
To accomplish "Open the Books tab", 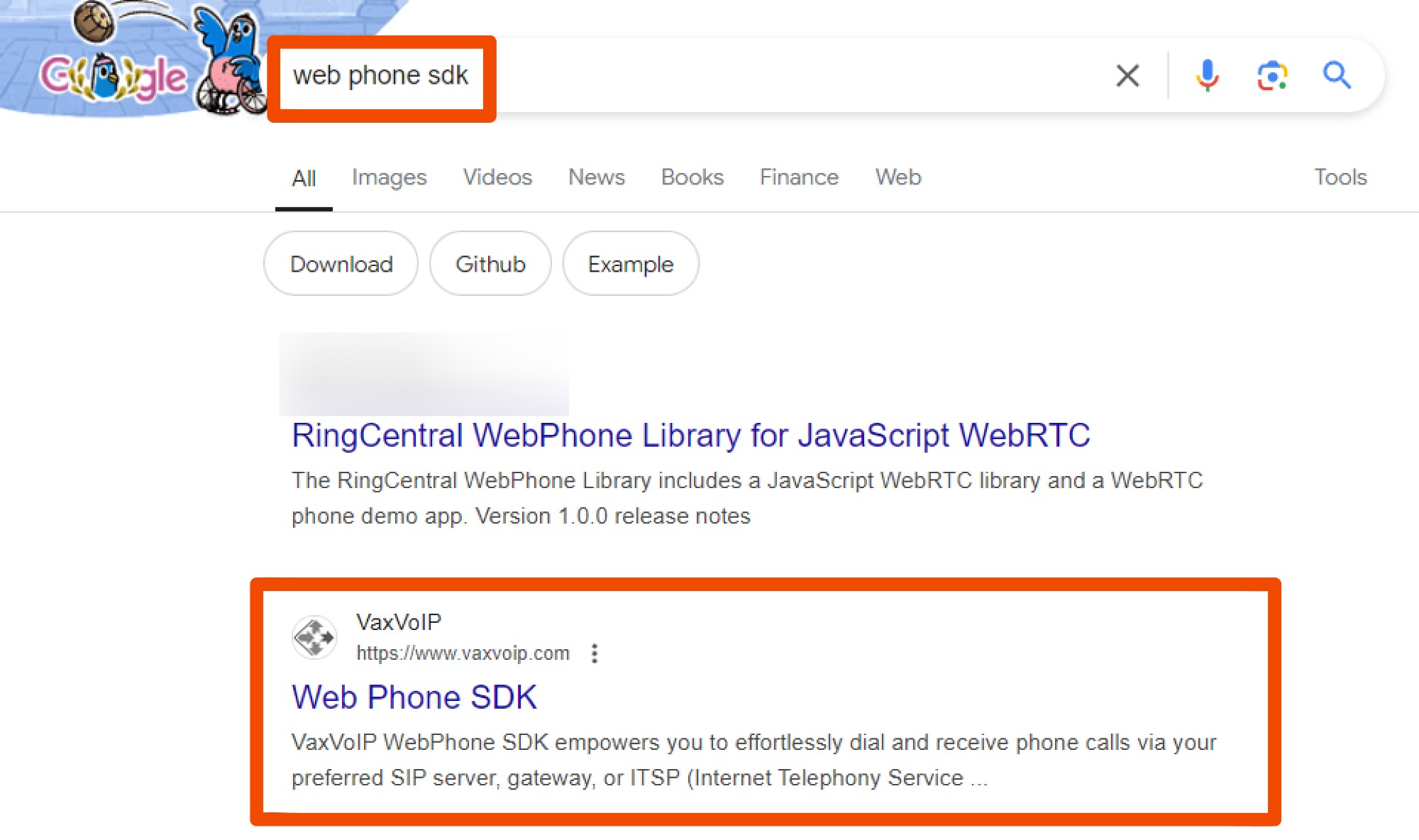I will 692,177.
